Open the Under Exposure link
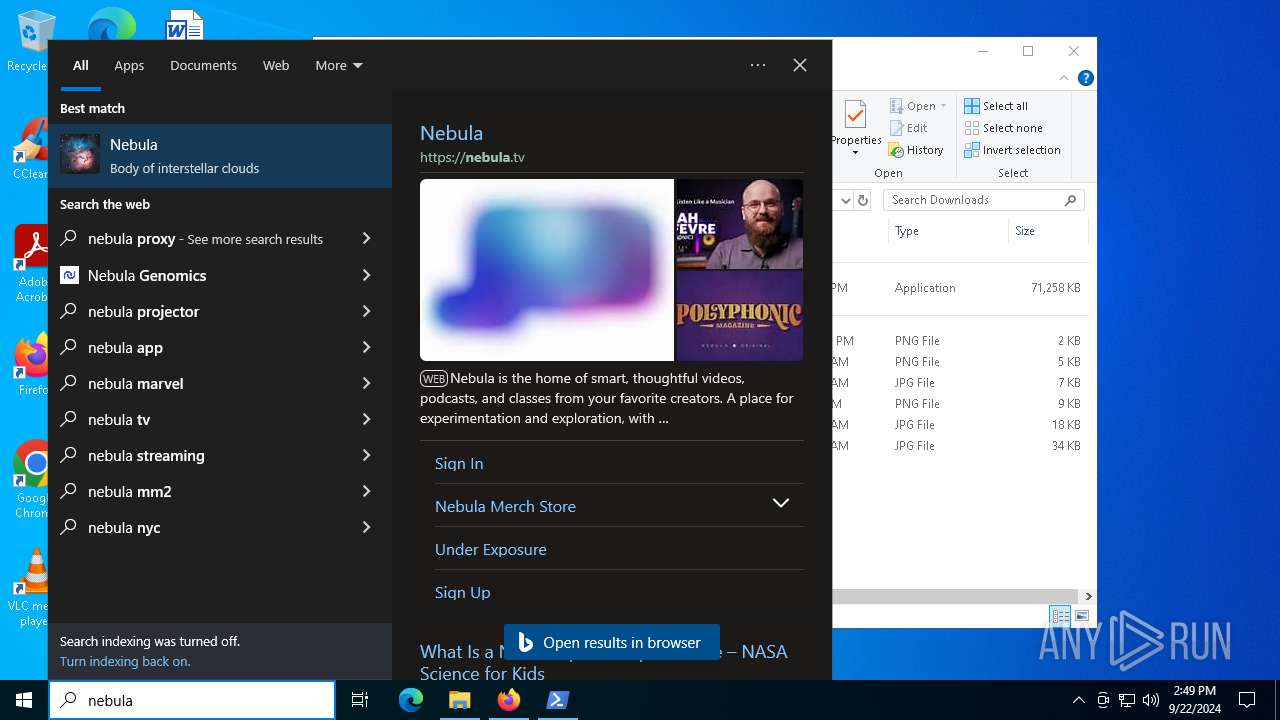 click(x=490, y=549)
